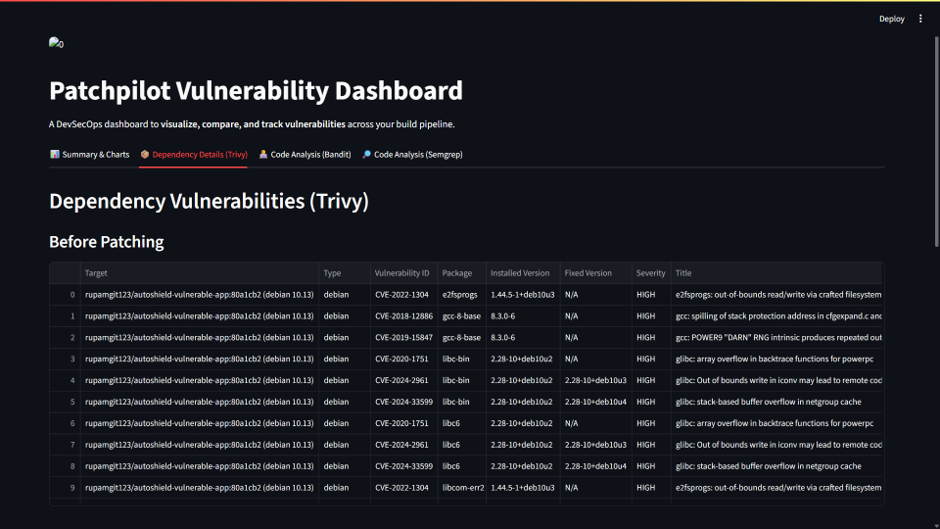
Task: Select the 'gcc: POWER9 DARN RNG' title cell
Action: point(776,338)
